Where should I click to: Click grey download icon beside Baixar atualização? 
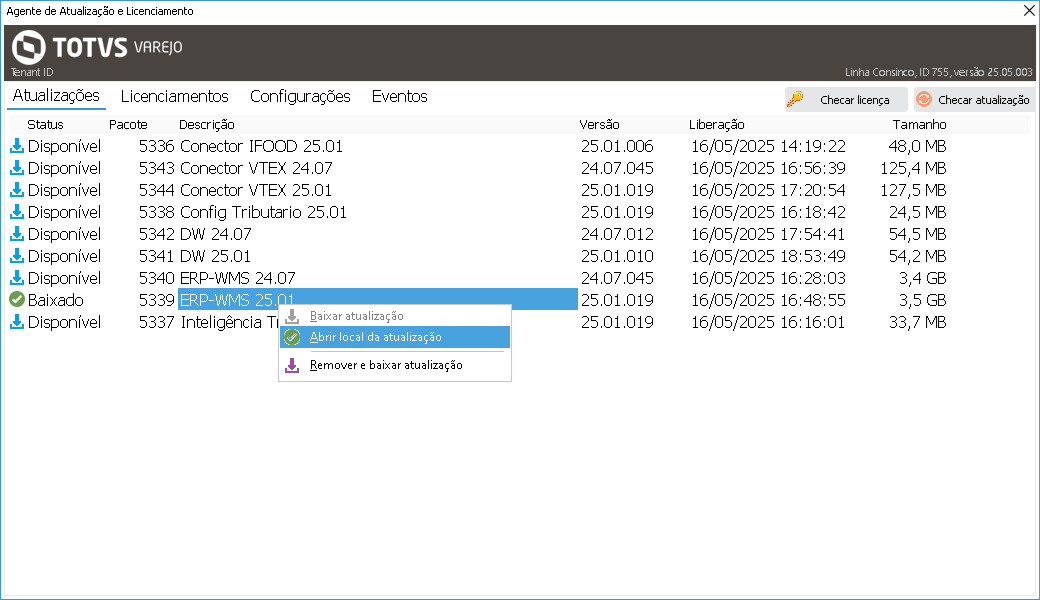pos(292,316)
